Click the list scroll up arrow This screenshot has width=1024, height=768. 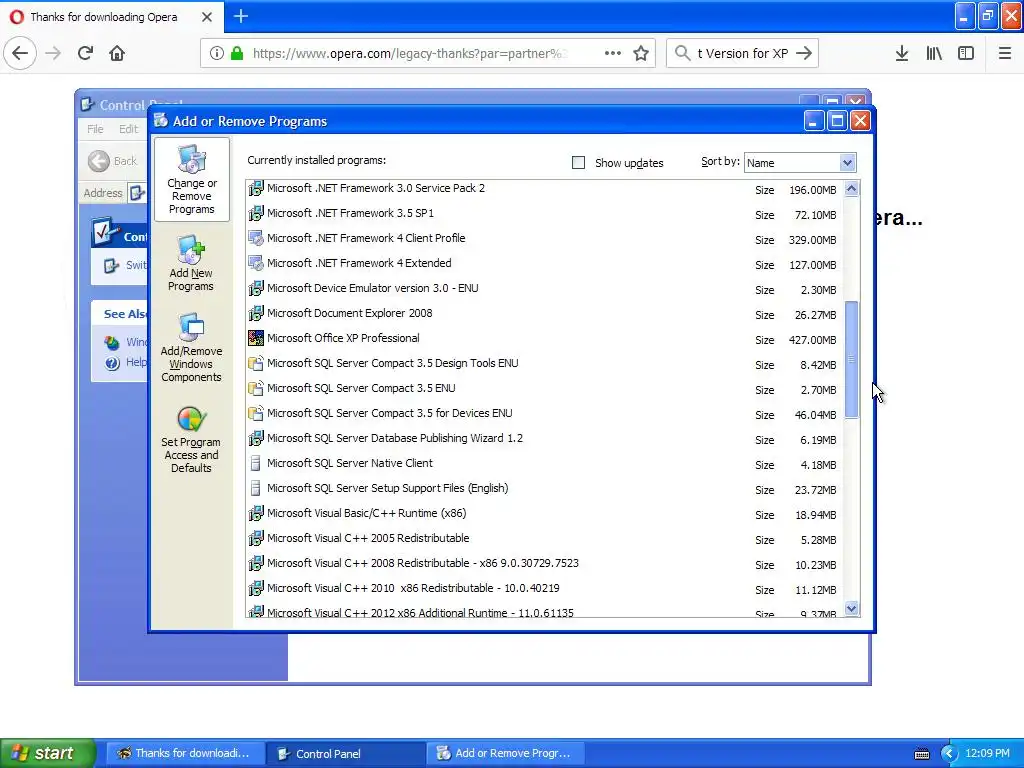pyautogui.click(x=851, y=189)
